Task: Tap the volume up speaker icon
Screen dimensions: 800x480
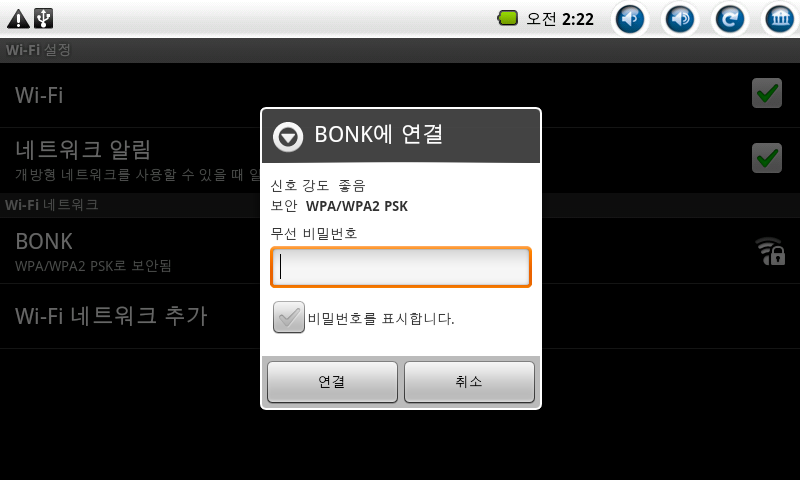Action: click(680, 19)
